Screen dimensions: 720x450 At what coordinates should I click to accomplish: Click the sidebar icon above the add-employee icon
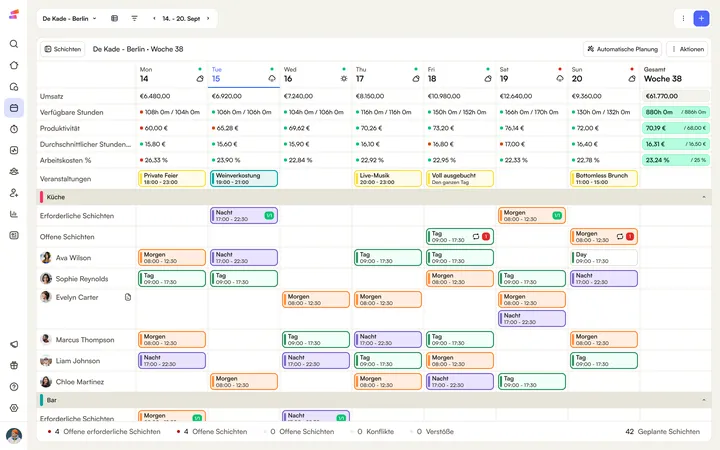click(14, 171)
